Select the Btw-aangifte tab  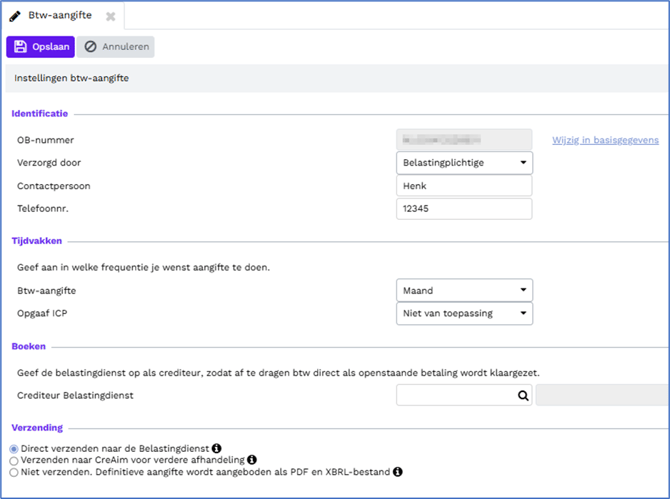pyautogui.click(x=61, y=16)
